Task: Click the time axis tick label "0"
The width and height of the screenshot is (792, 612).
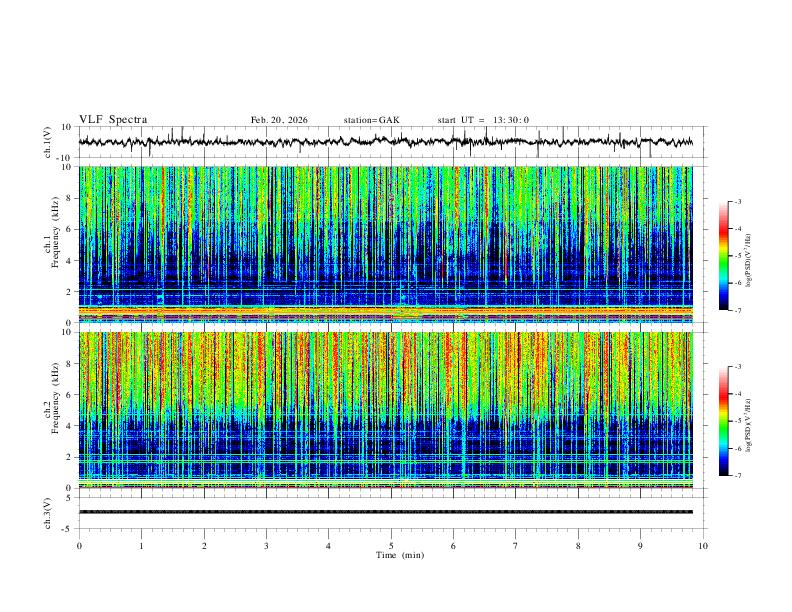Action: pos(79,546)
